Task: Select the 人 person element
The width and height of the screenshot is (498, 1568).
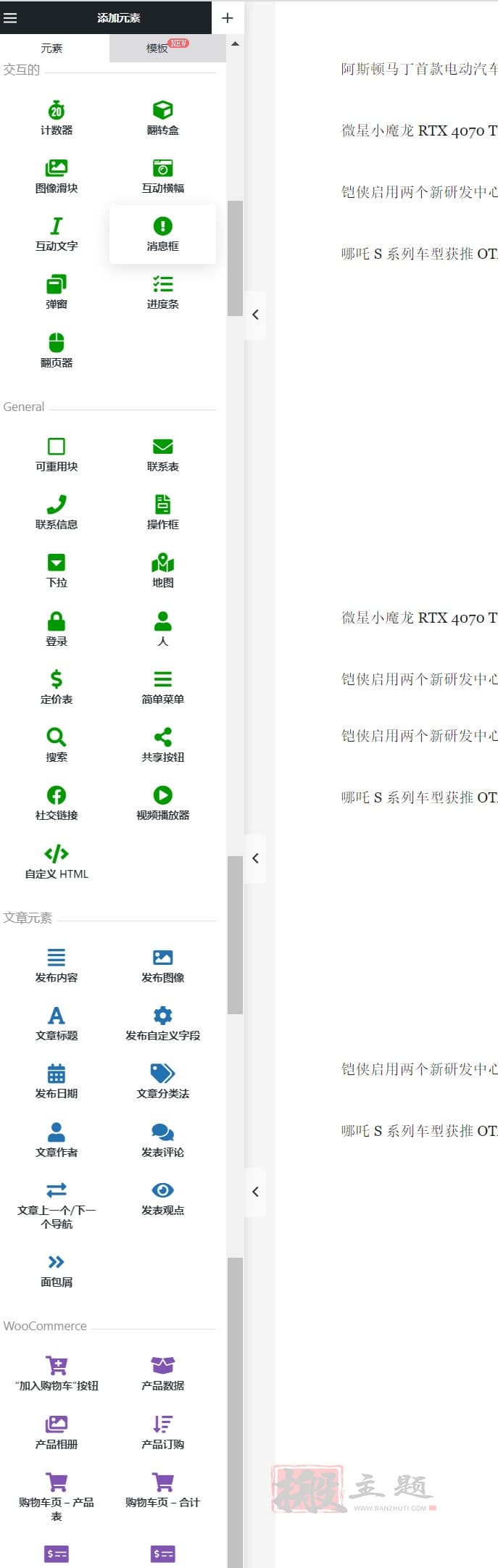Action: [163, 629]
